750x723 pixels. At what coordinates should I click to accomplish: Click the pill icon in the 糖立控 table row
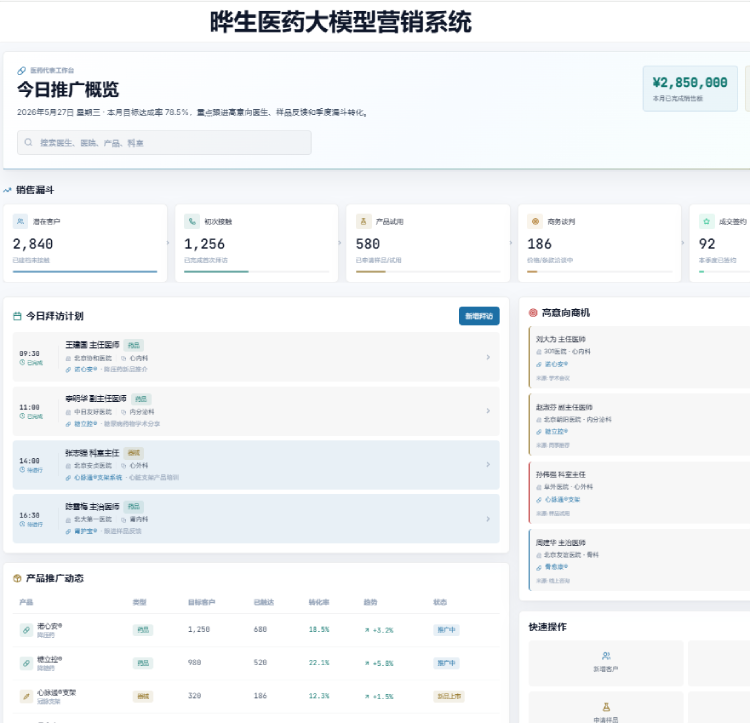(x=26, y=663)
